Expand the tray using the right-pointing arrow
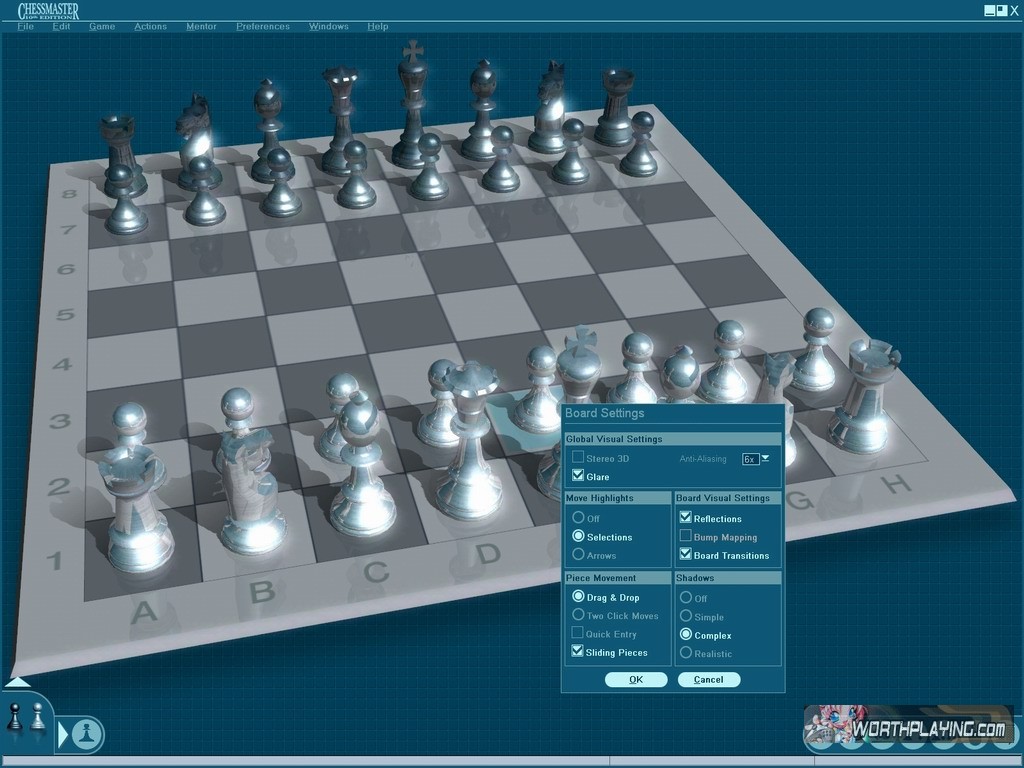The image size is (1024, 768). coord(63,735)
